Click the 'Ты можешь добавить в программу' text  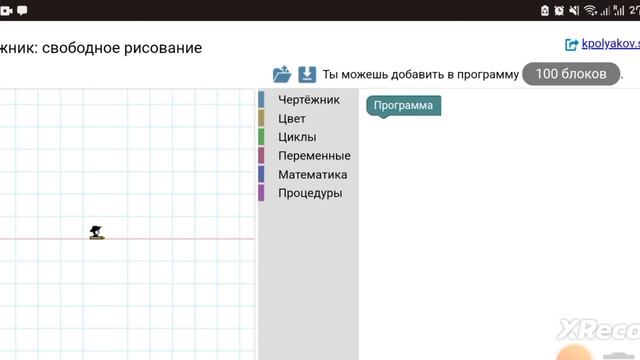(x=420, y=75)
